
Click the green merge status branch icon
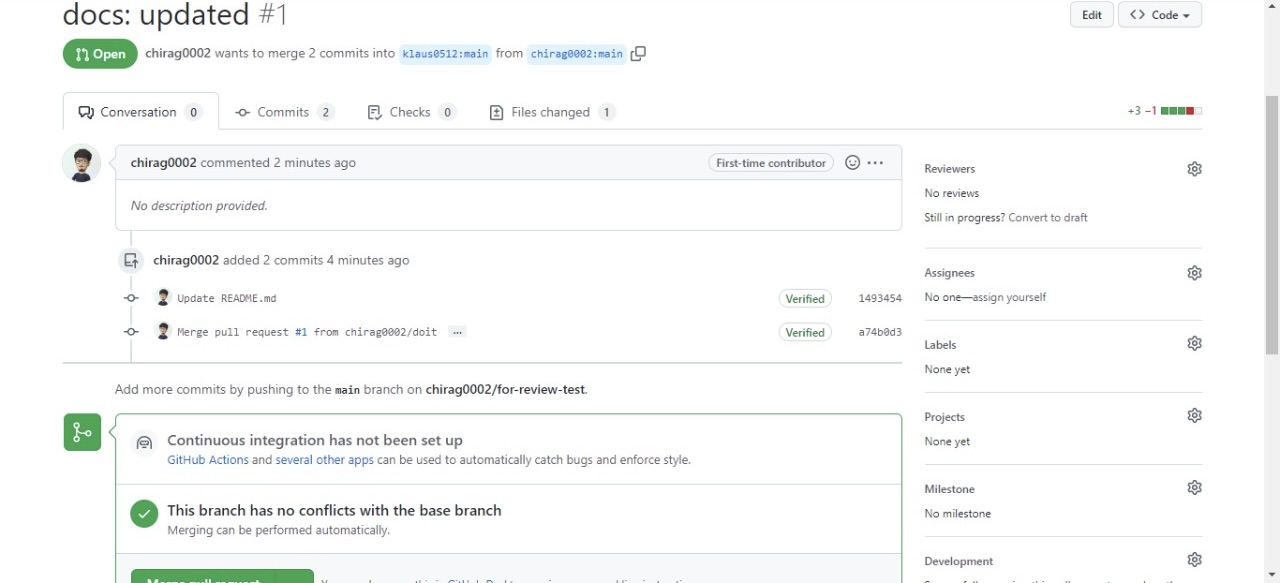click(x=82, y=432)
